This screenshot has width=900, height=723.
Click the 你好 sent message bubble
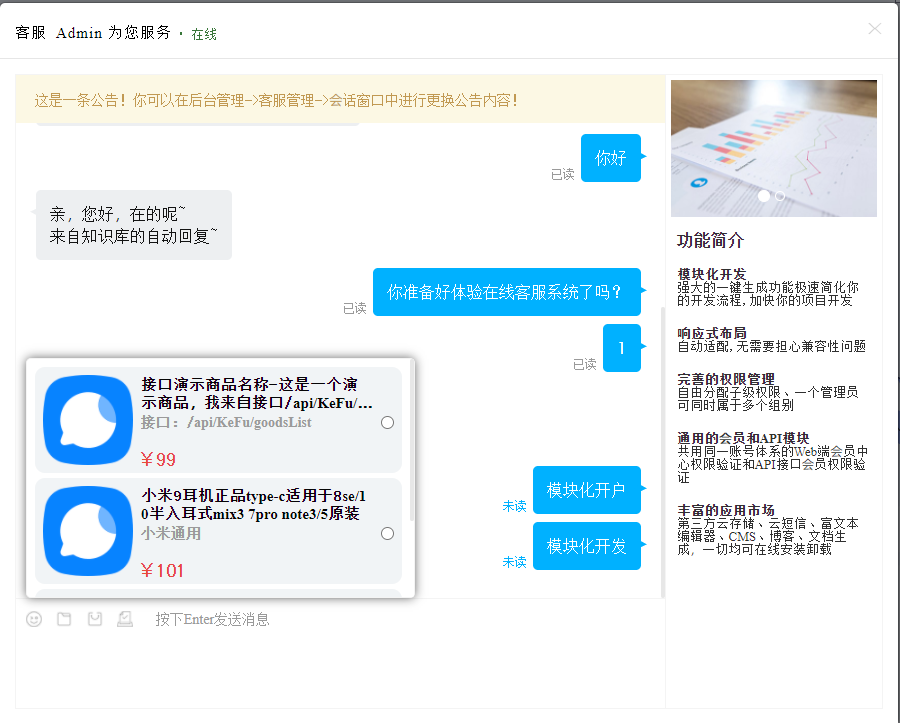(x=610, y=158)
